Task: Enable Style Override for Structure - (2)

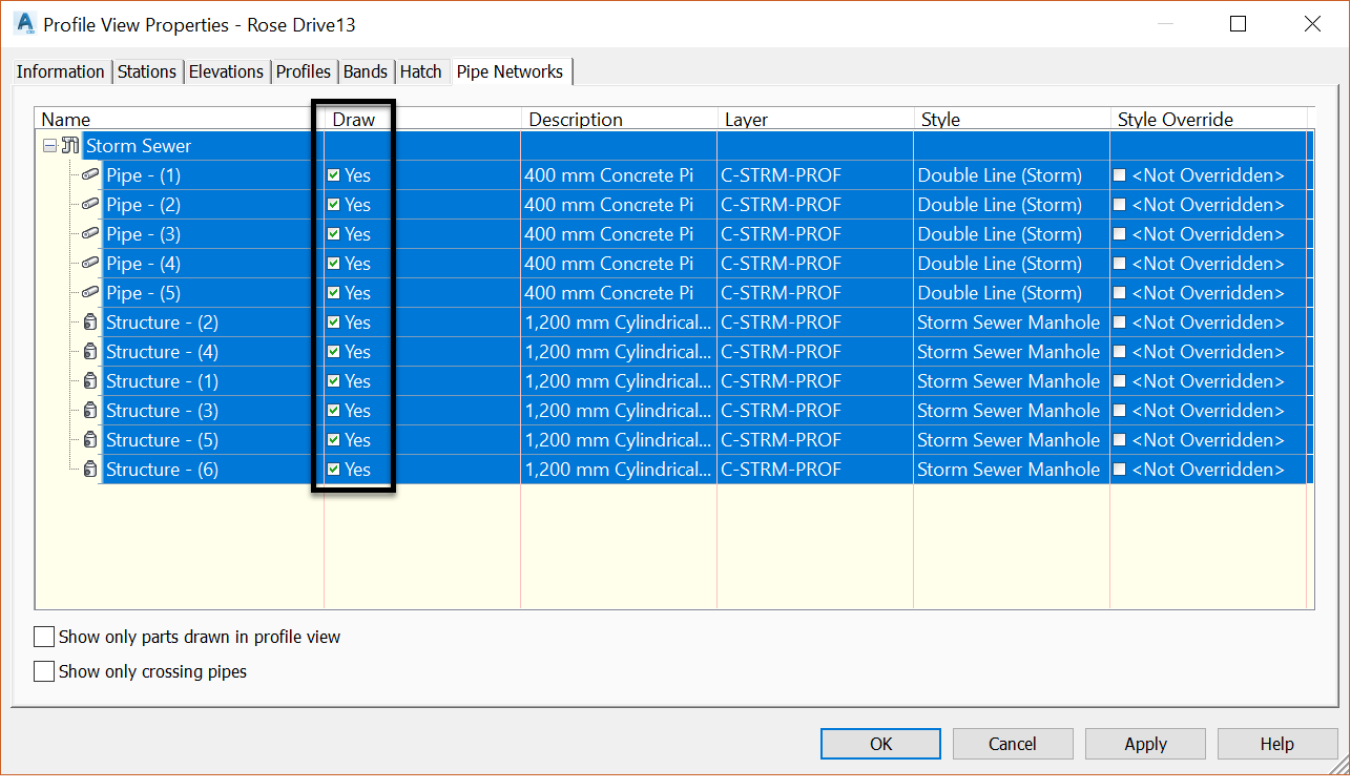Action: [1120, 322]
